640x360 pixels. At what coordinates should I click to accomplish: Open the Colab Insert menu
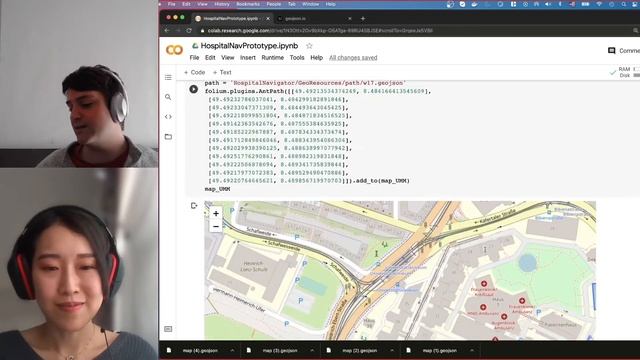[x=248, y=58]
